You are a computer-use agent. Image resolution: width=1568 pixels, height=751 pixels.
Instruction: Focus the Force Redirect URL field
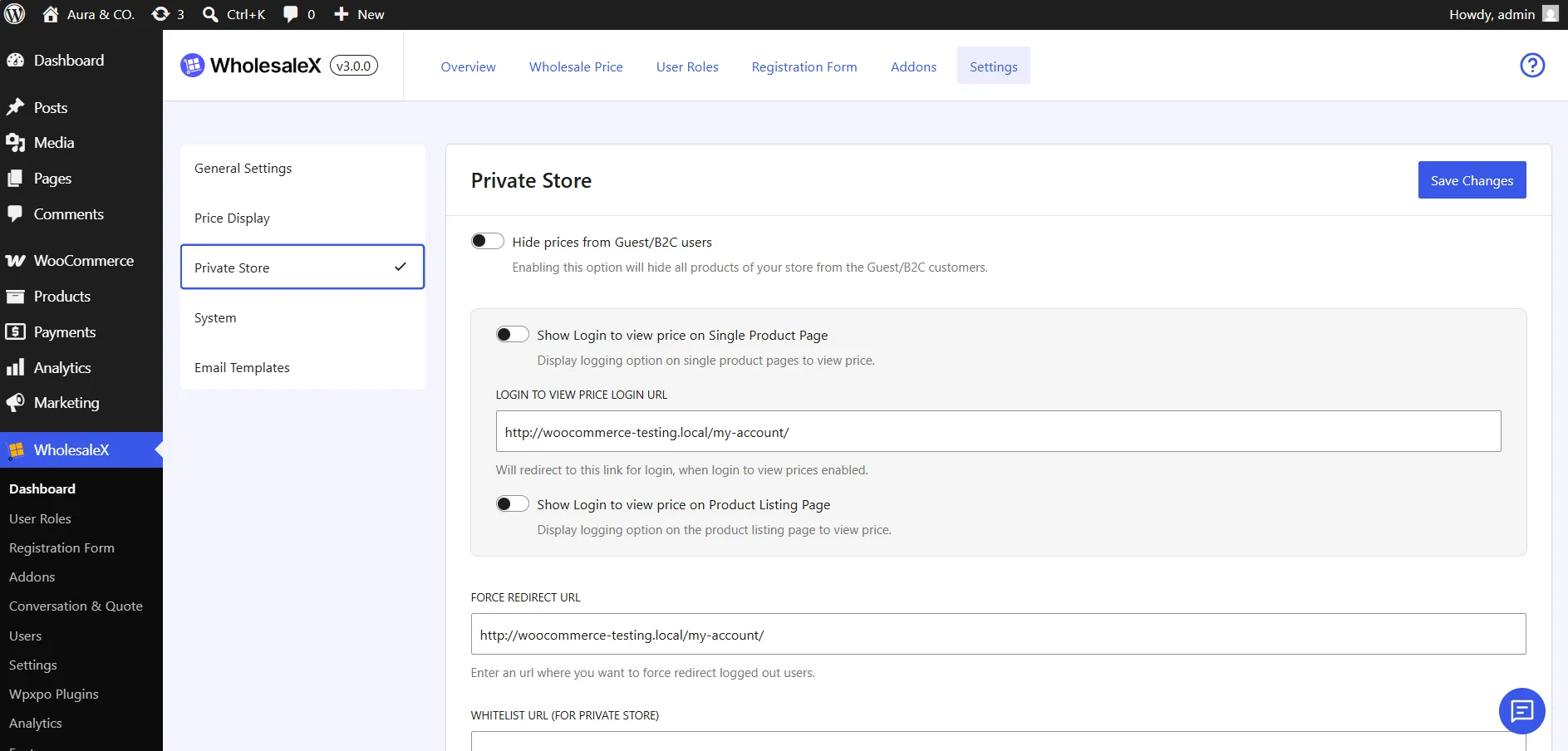[998, 634]
